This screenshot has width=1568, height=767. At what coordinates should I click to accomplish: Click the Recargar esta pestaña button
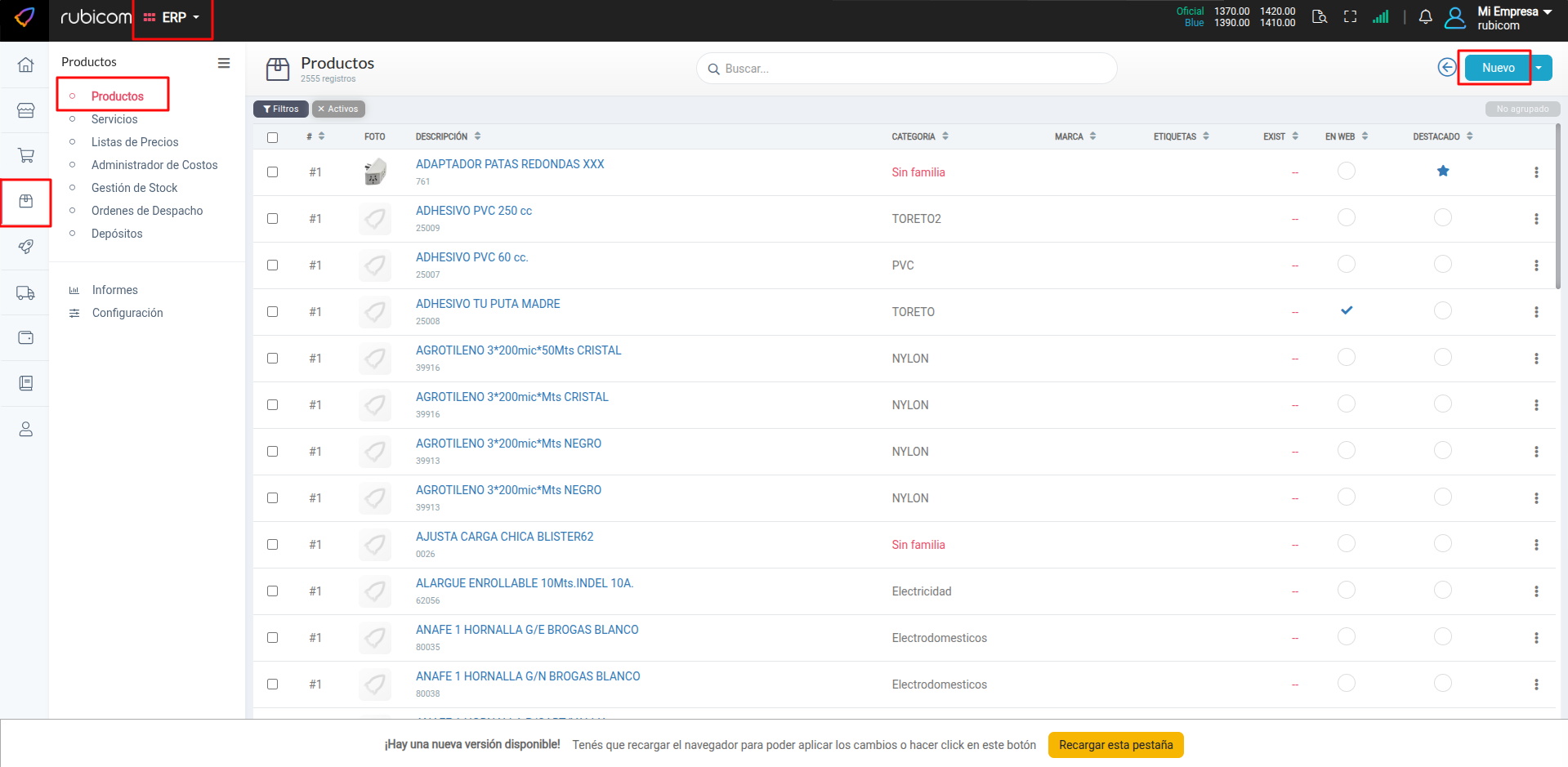tap(1115, 745)
